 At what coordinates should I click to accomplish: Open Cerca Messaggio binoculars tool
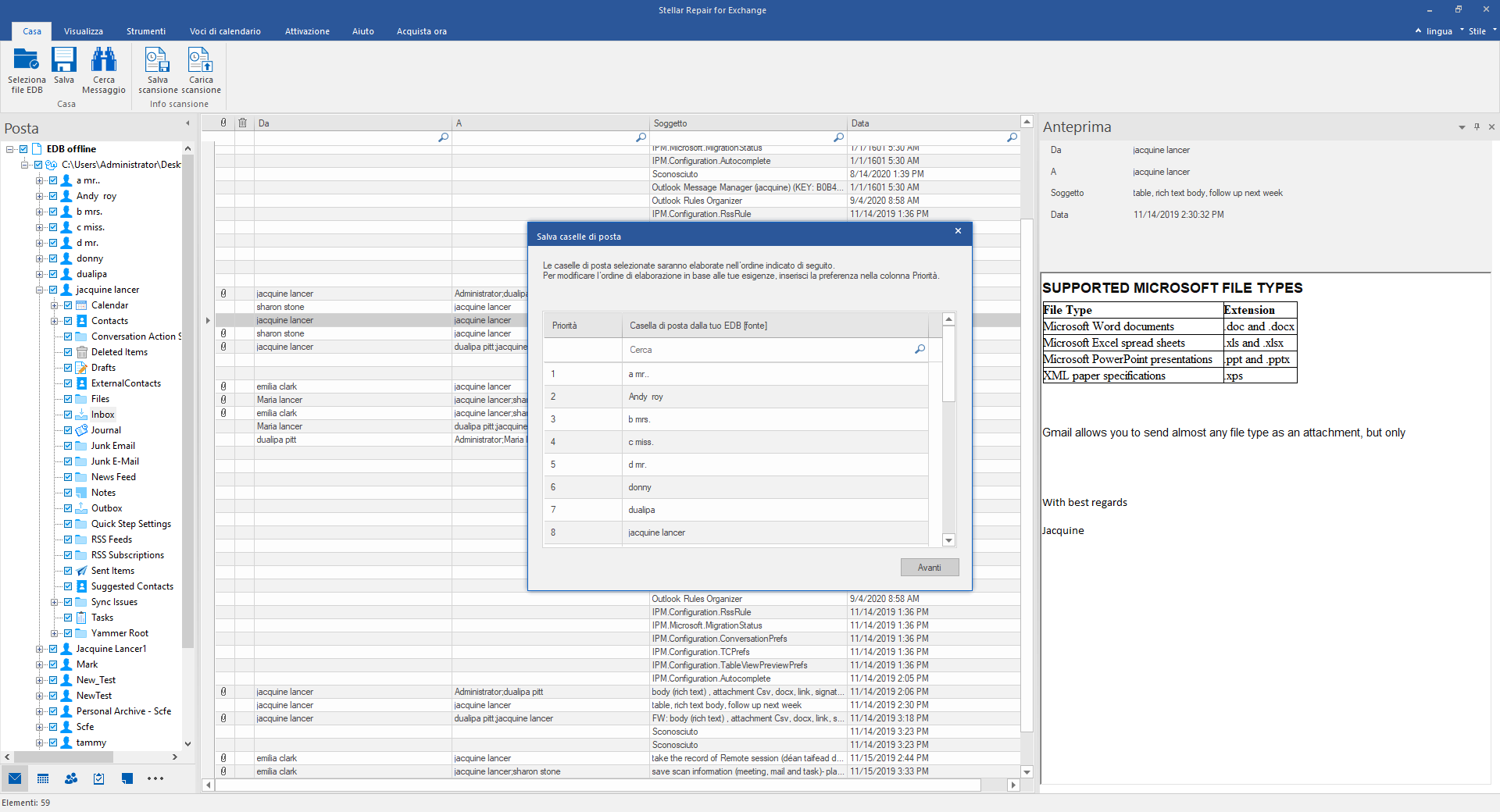coord(103,60)
